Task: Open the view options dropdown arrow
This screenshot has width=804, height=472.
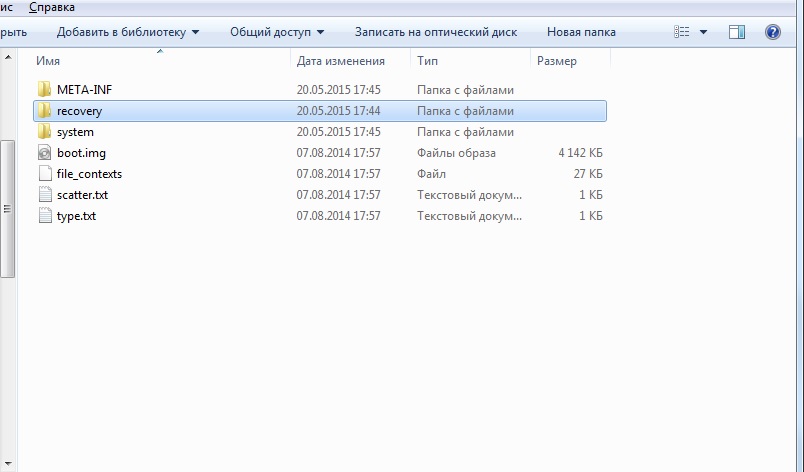Action: [x=704, y=32]
